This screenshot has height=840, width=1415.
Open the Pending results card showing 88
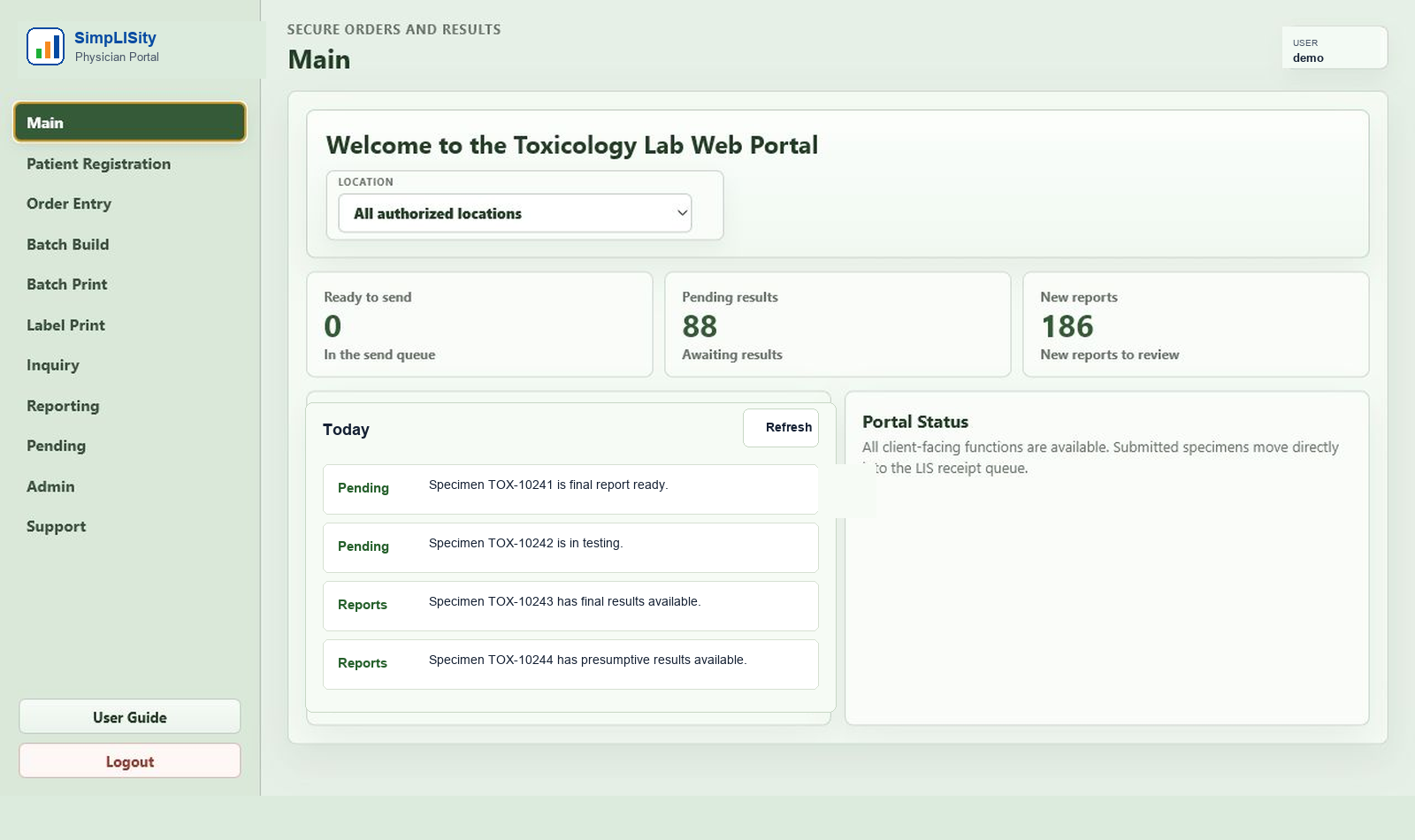(x=838, y=325)
